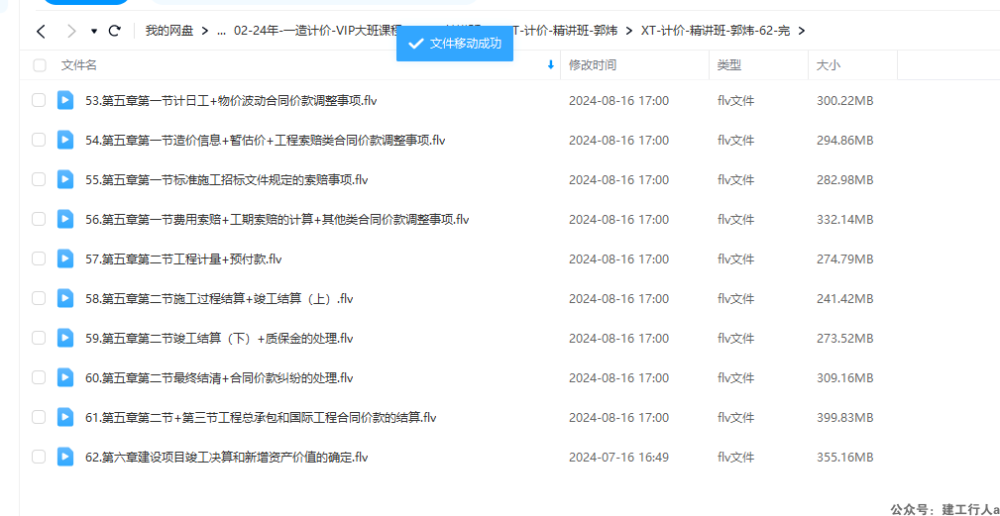Select 61.第五章第二节+第三节工程总承包 file name

pos(261,418)
